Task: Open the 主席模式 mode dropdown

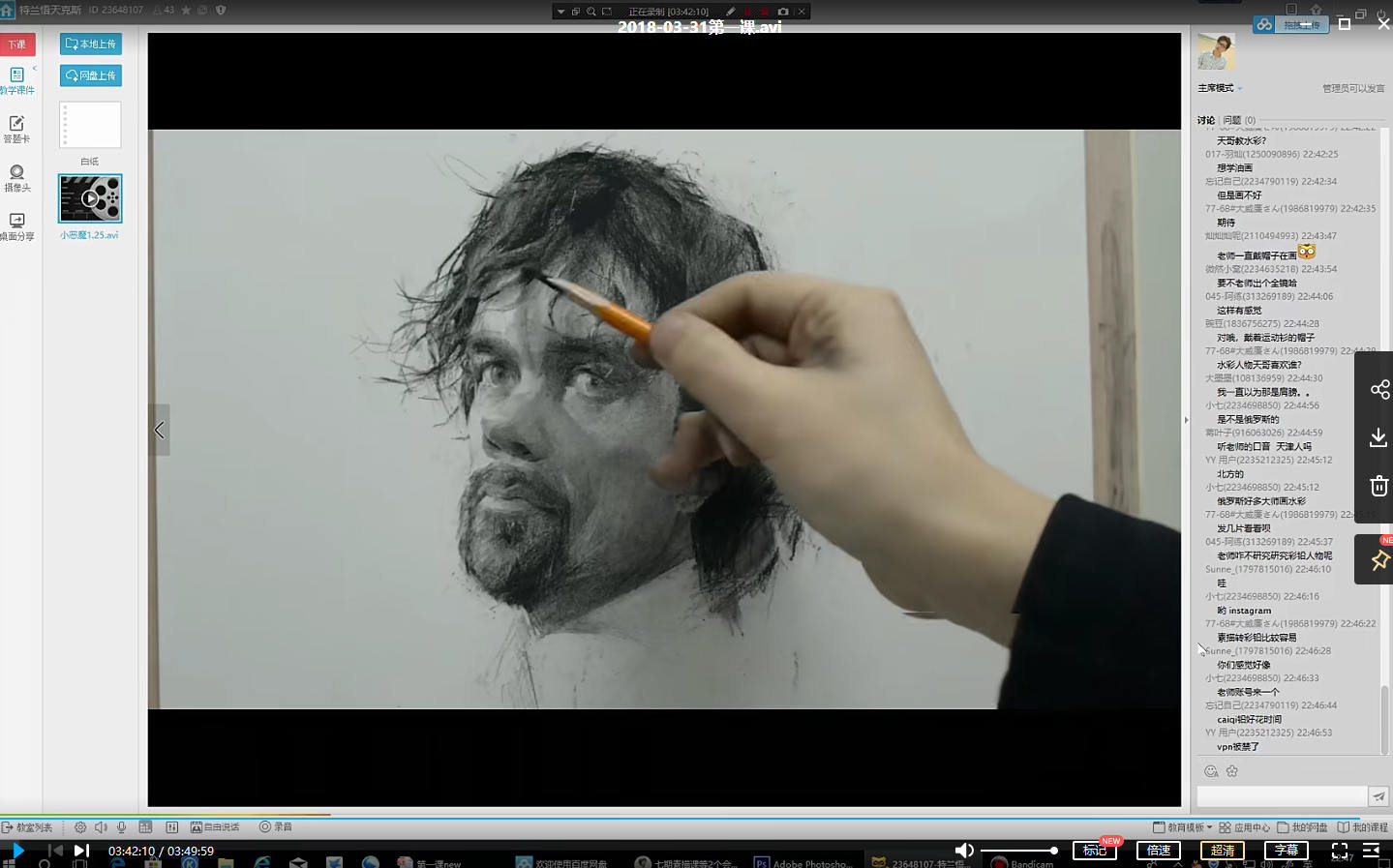Action: pyautogui.click(x=1220, y=88)
